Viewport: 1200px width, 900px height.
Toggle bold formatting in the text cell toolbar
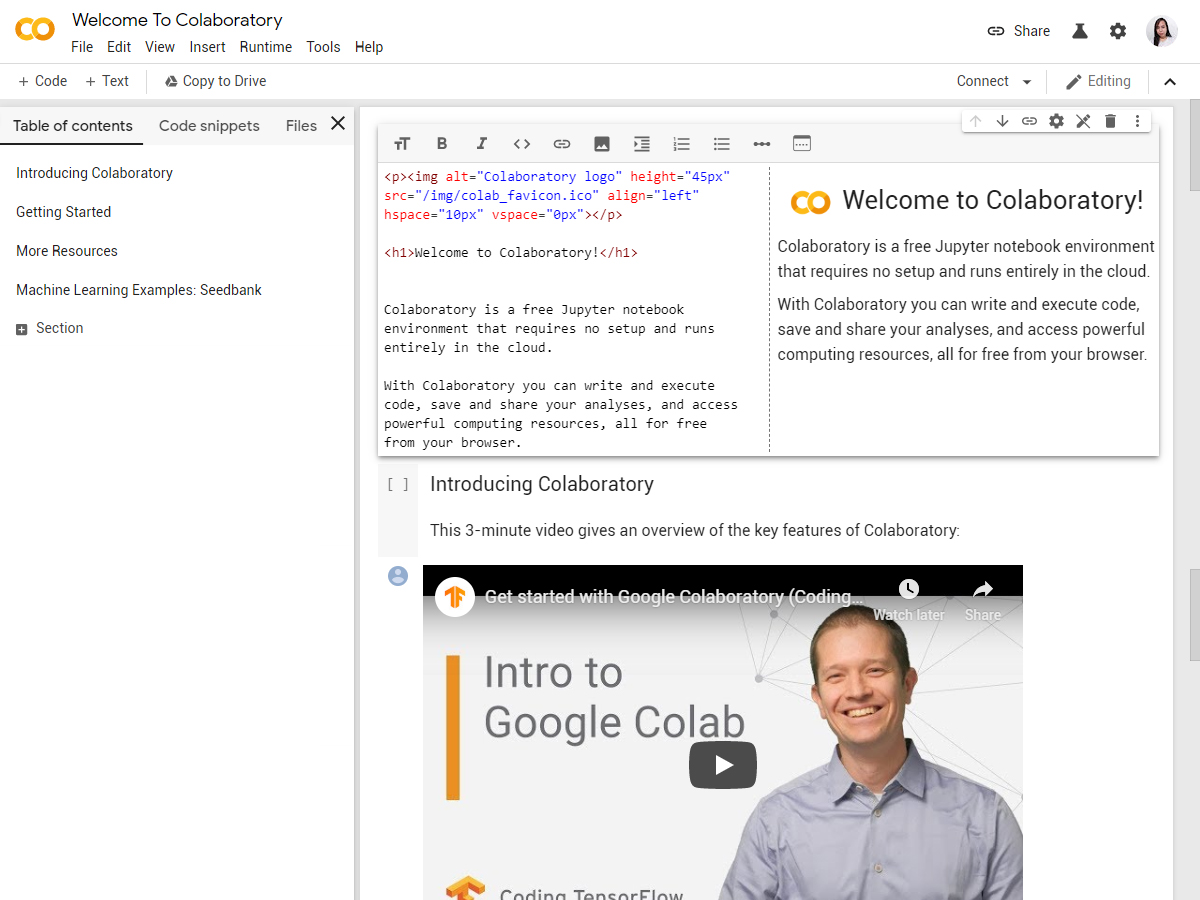click(x=442, y=144)
